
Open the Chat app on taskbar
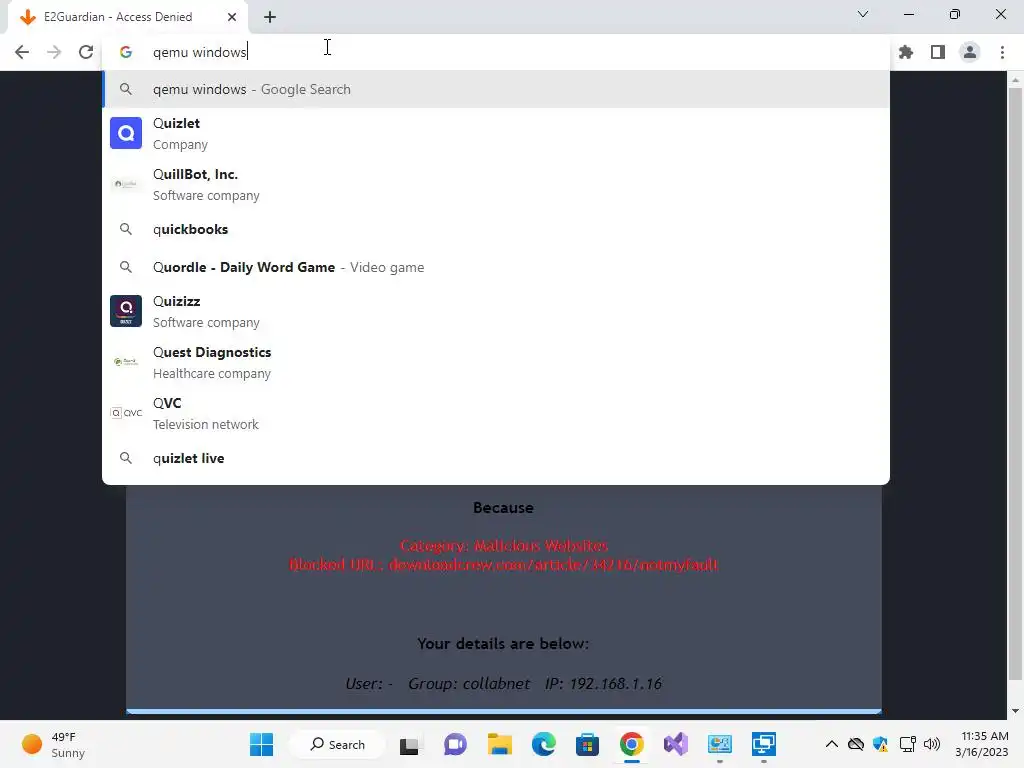pyautogui.click(x=455, y=744)
